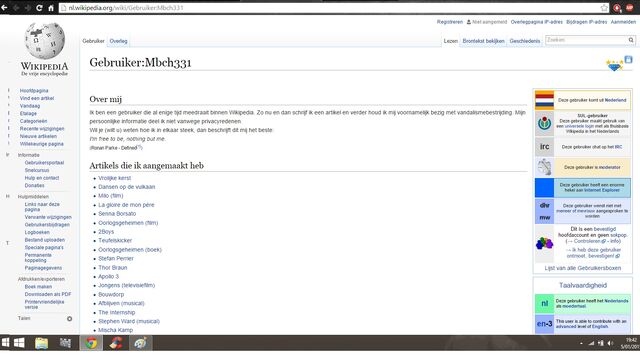
Task: Open Etalage sidebar link
Action: pos(28,113)
